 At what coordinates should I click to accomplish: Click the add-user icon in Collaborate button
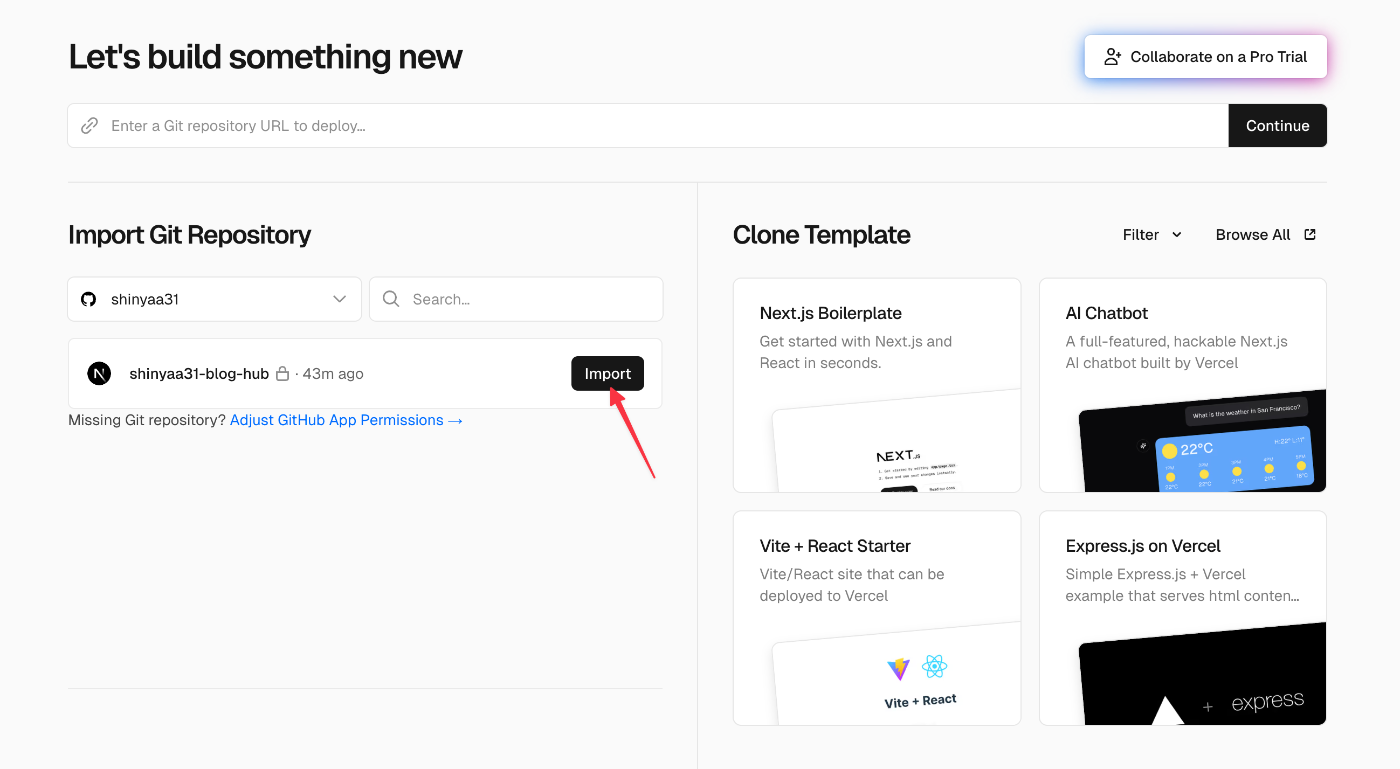1113,57
